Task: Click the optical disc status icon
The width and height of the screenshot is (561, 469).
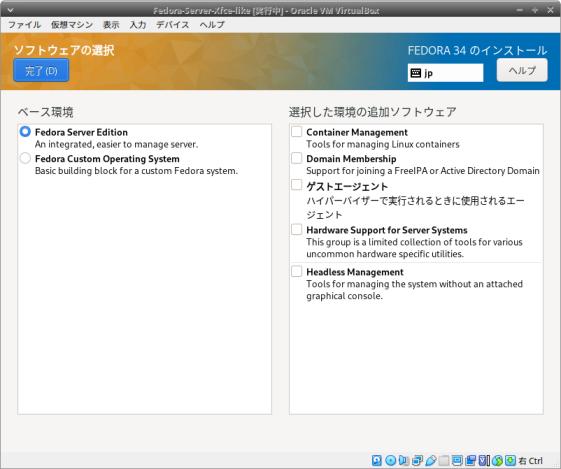Action: pyautogui.click(x=391, y=460)
